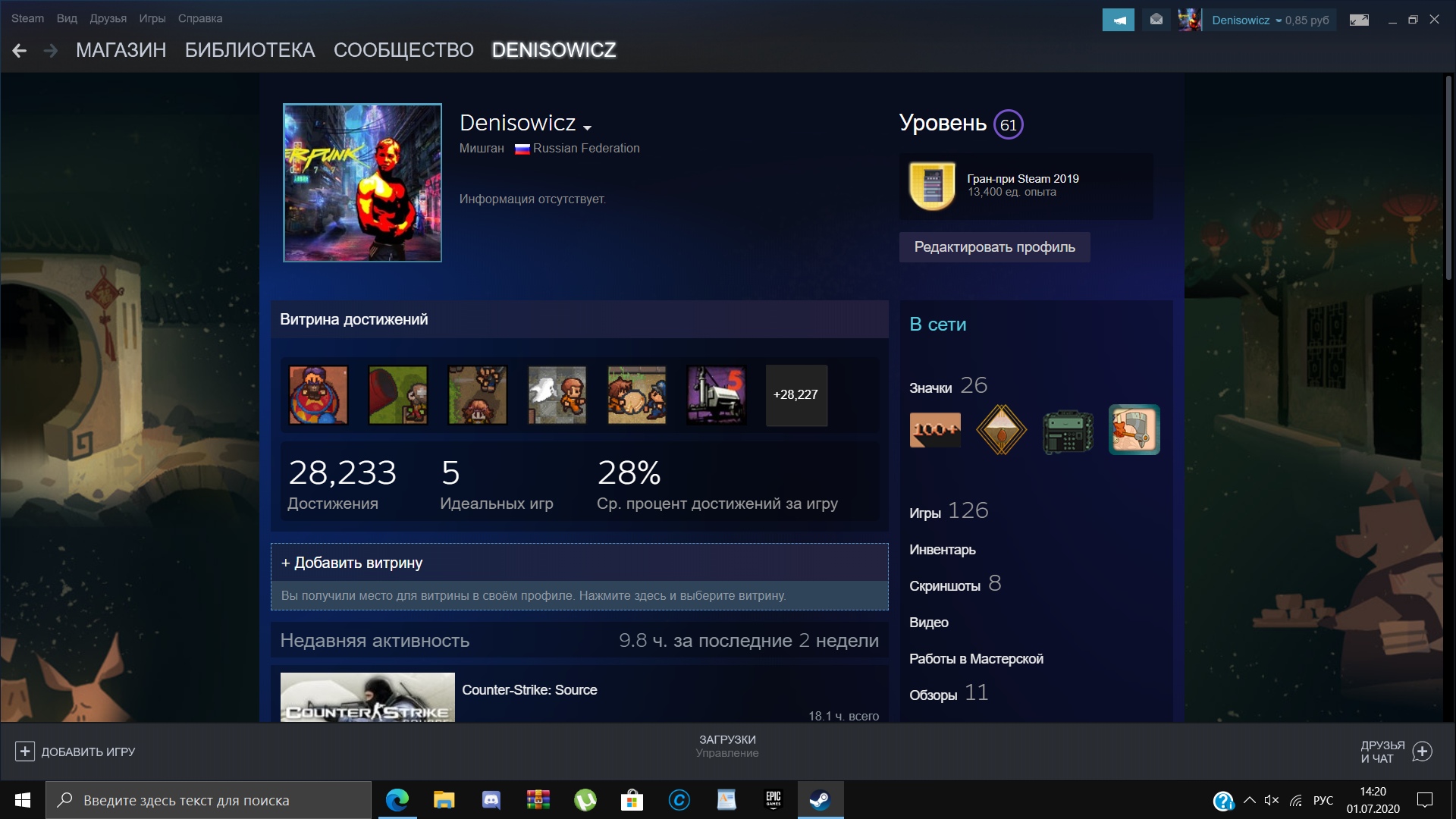Image resolution: width=1456 pixels, height=819 pixels.
Task: Open the 100+ badge icon
Action: pos(935,430)
